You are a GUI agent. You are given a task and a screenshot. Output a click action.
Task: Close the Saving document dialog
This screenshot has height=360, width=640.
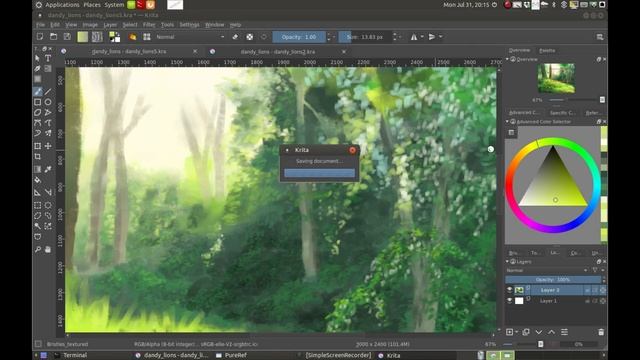[352, 150]
